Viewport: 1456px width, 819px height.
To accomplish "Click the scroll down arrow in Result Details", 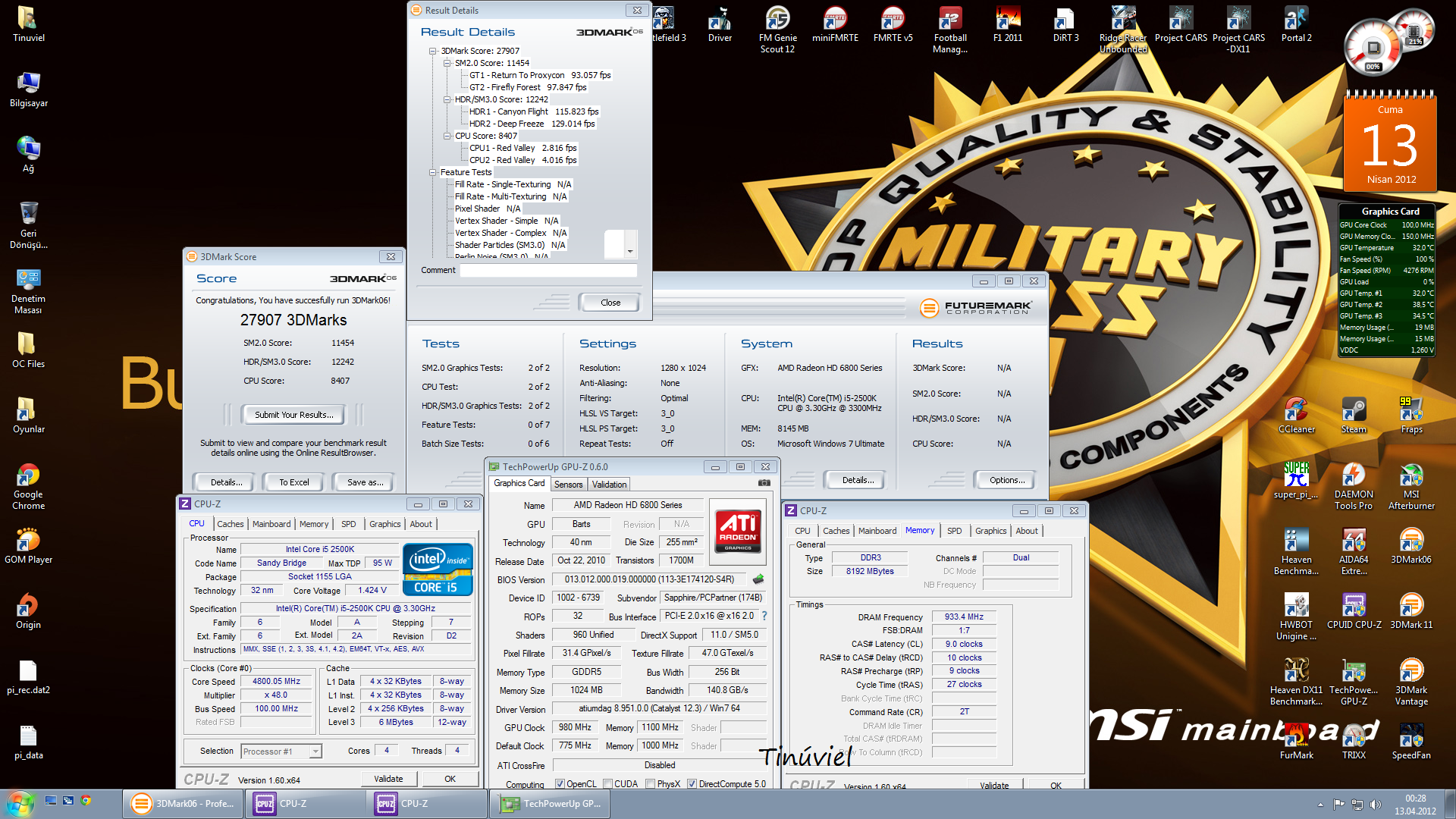I will [x=630, y=252].
